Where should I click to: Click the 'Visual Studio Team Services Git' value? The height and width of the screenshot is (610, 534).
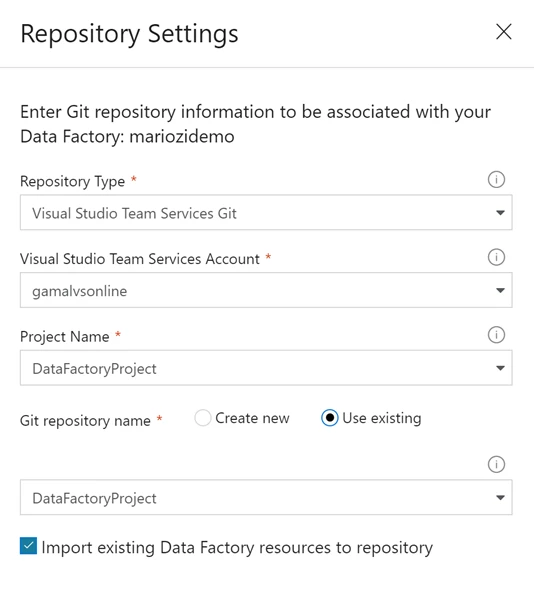(134, 213)
